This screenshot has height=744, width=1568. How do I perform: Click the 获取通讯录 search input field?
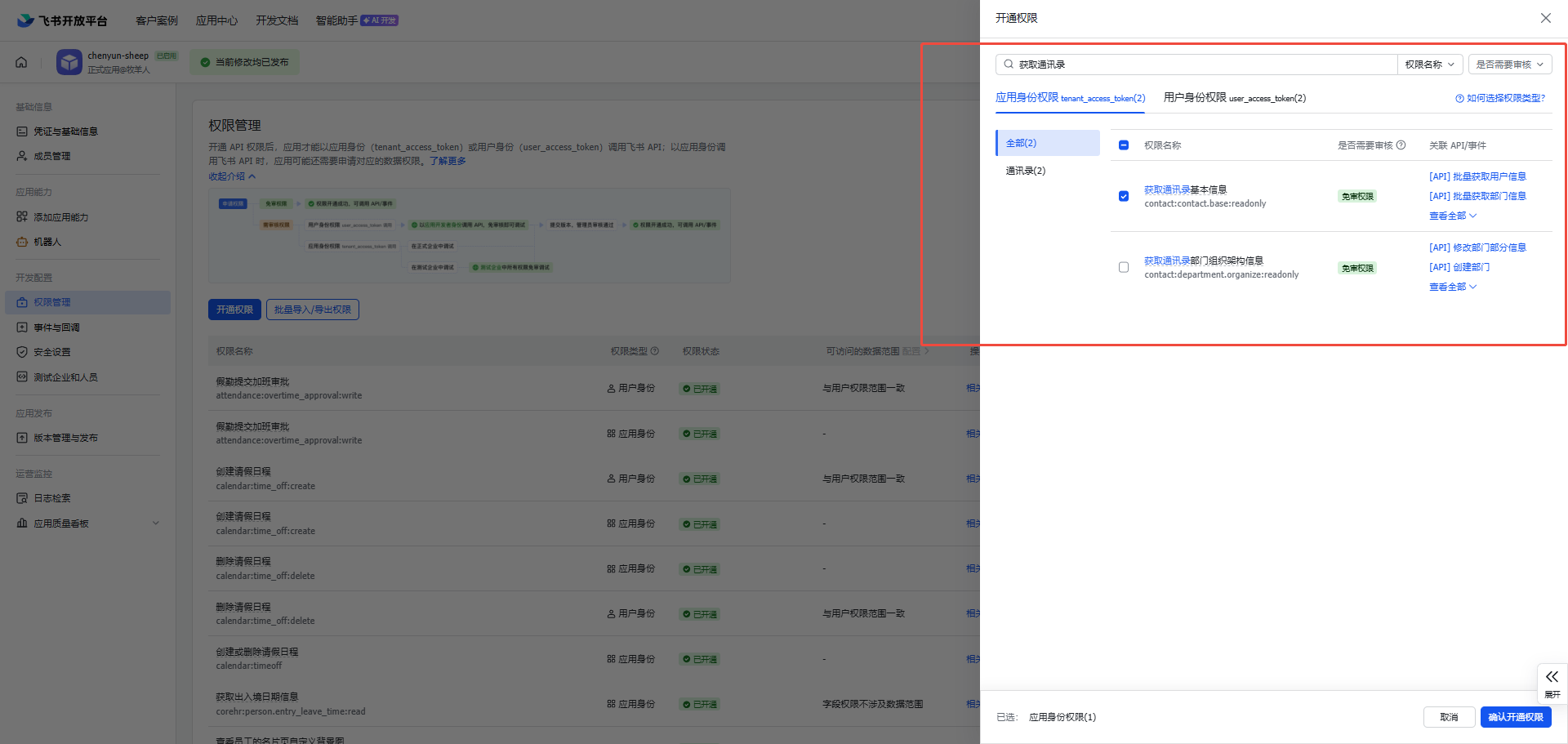(x=1196, y=65)
